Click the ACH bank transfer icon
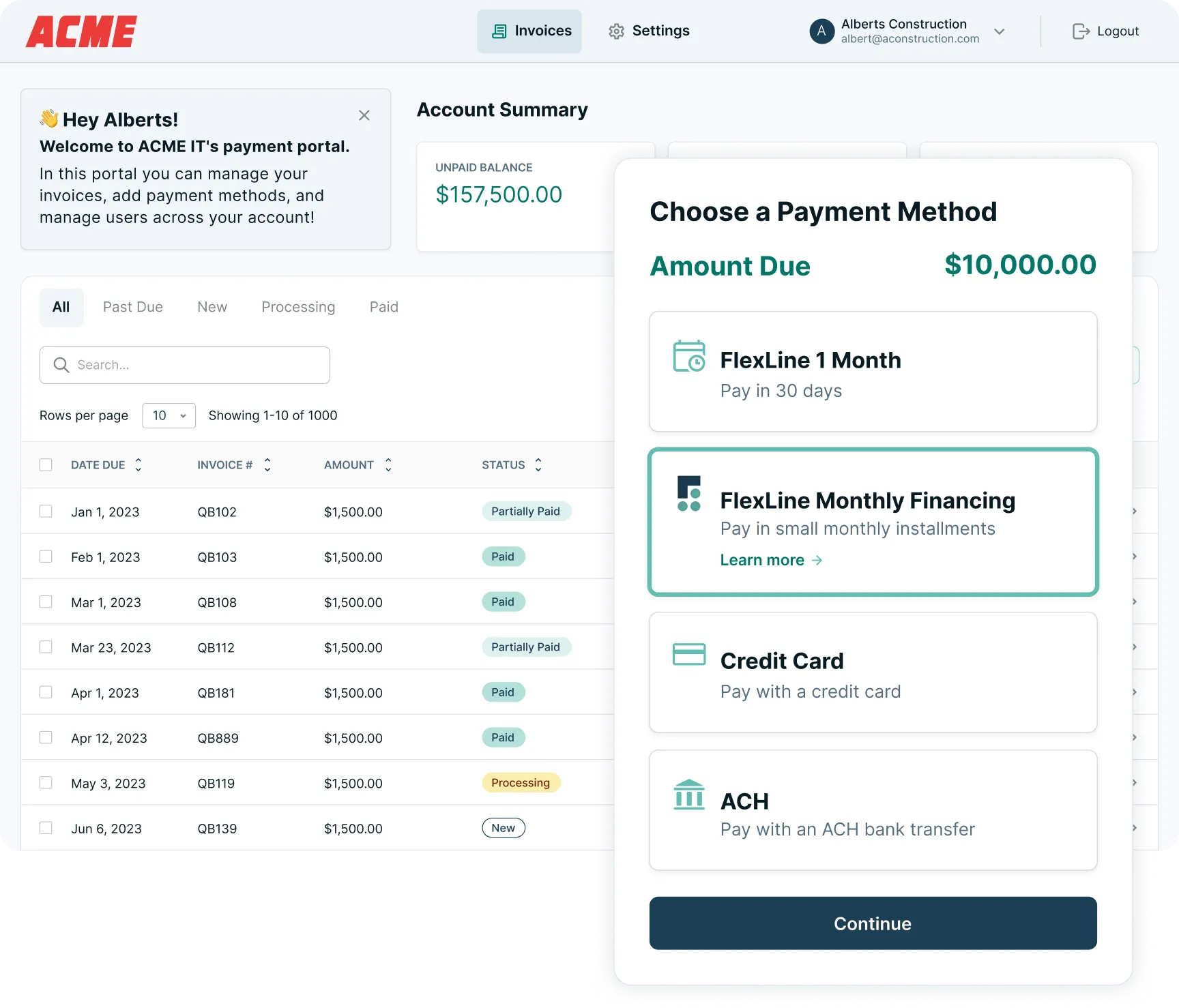 click(688, 795)
